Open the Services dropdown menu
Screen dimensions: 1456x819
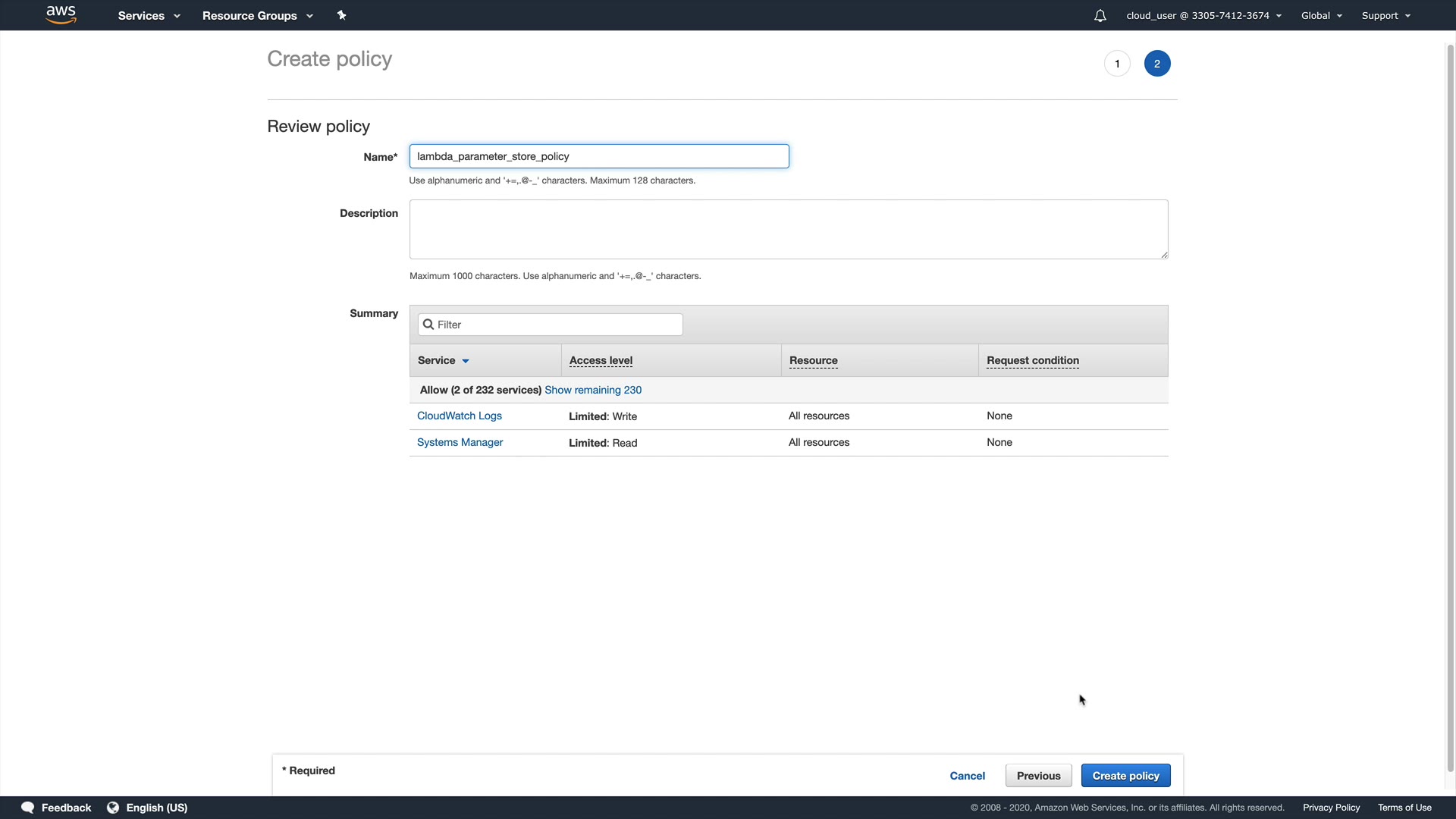click(149, 16)
